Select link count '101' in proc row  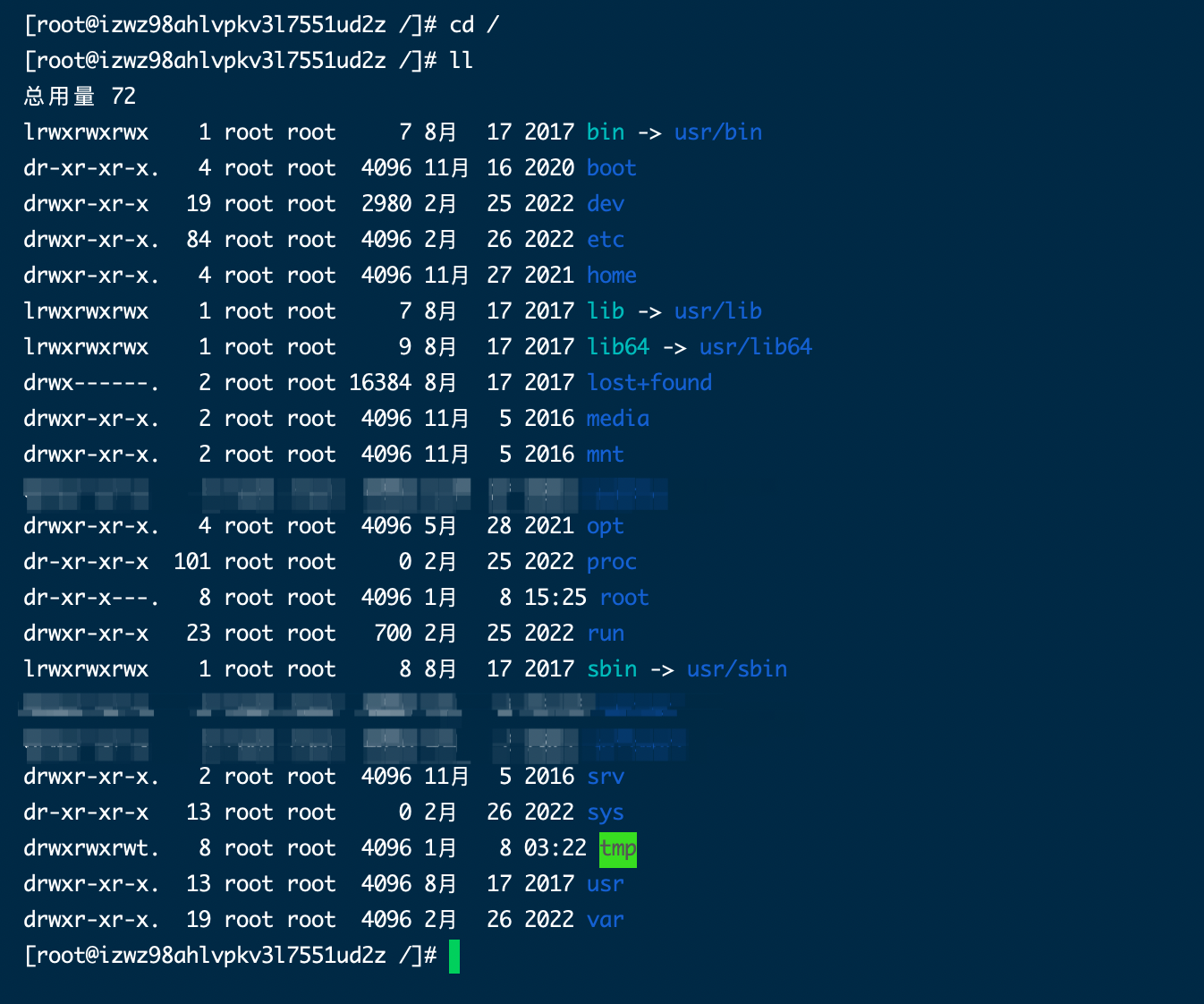click(x=192, y=562)
